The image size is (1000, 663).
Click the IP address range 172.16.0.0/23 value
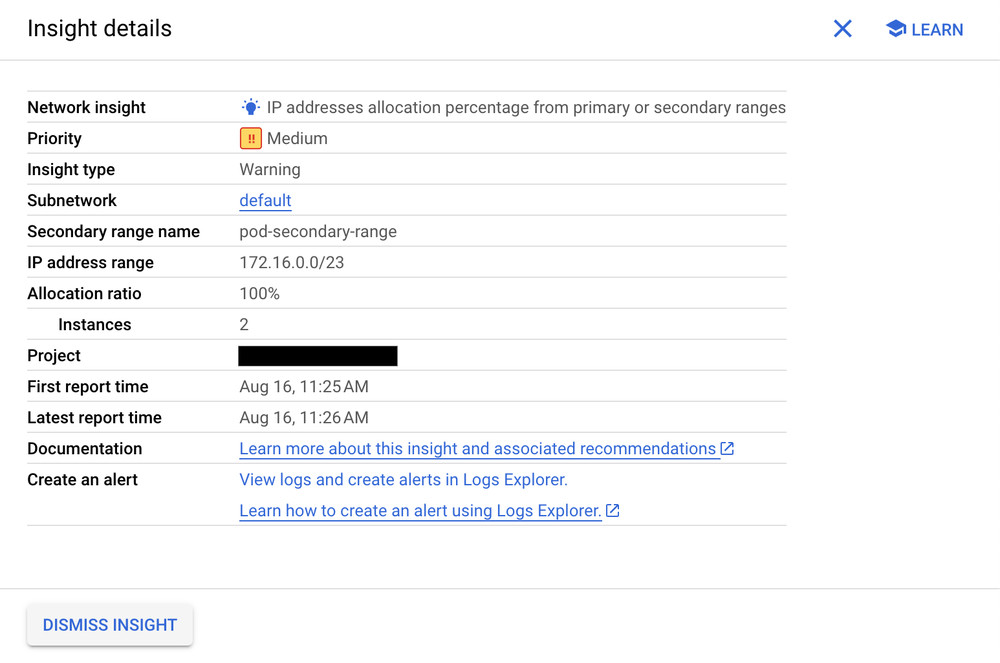(292, 263)
